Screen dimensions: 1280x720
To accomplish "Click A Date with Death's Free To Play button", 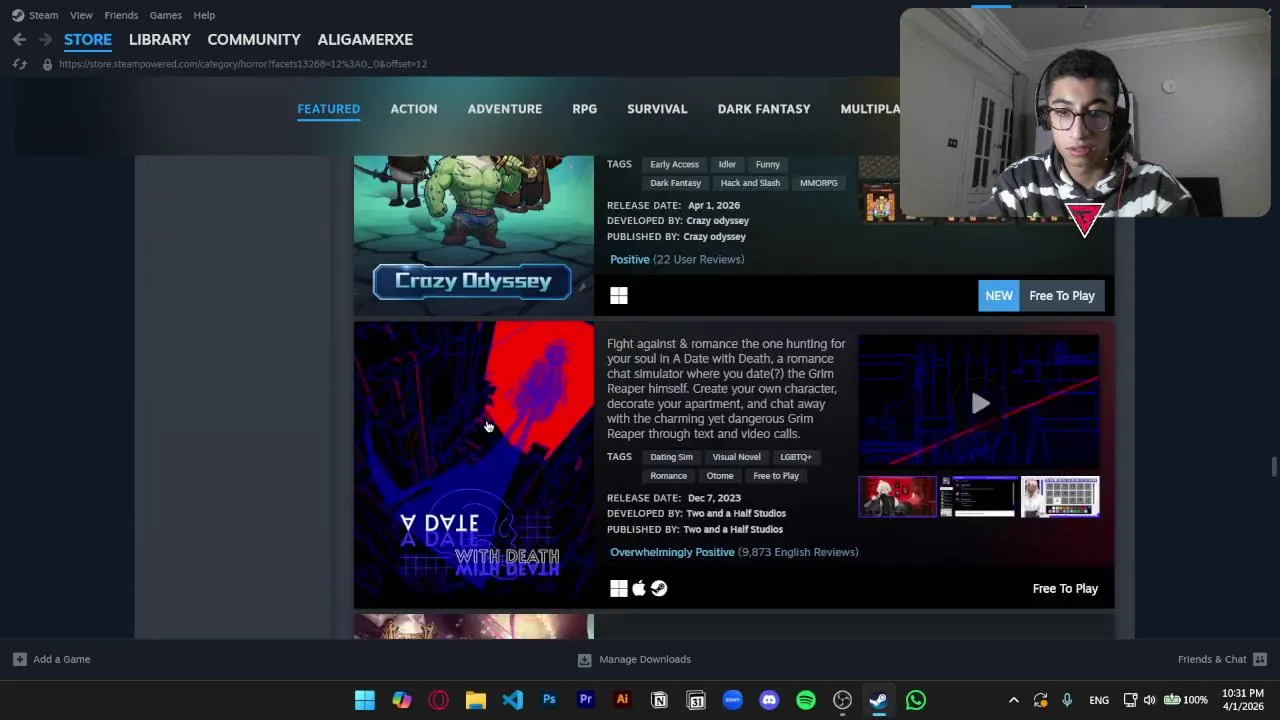I will click(x=1065, y=588).
